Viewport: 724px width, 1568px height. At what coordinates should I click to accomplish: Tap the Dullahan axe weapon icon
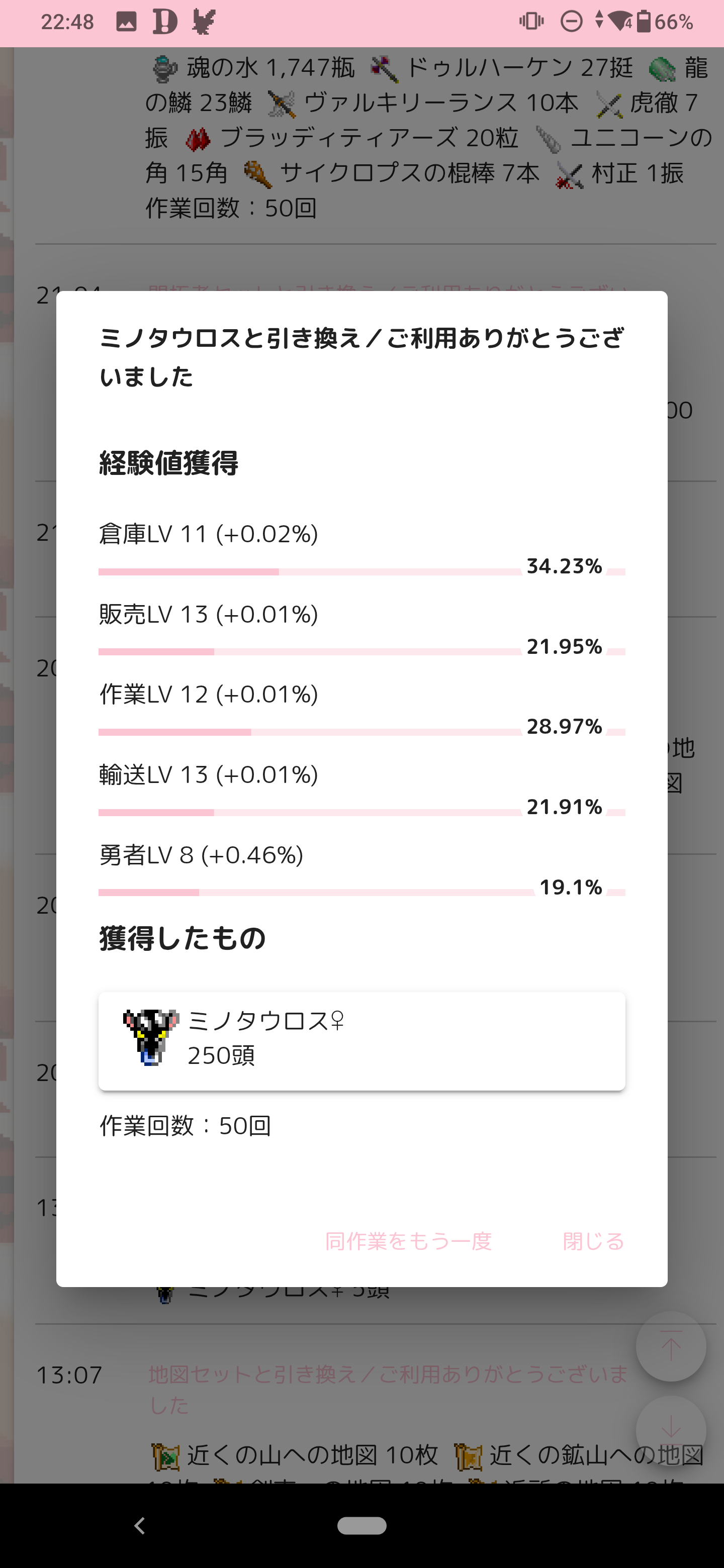(385, 68)
